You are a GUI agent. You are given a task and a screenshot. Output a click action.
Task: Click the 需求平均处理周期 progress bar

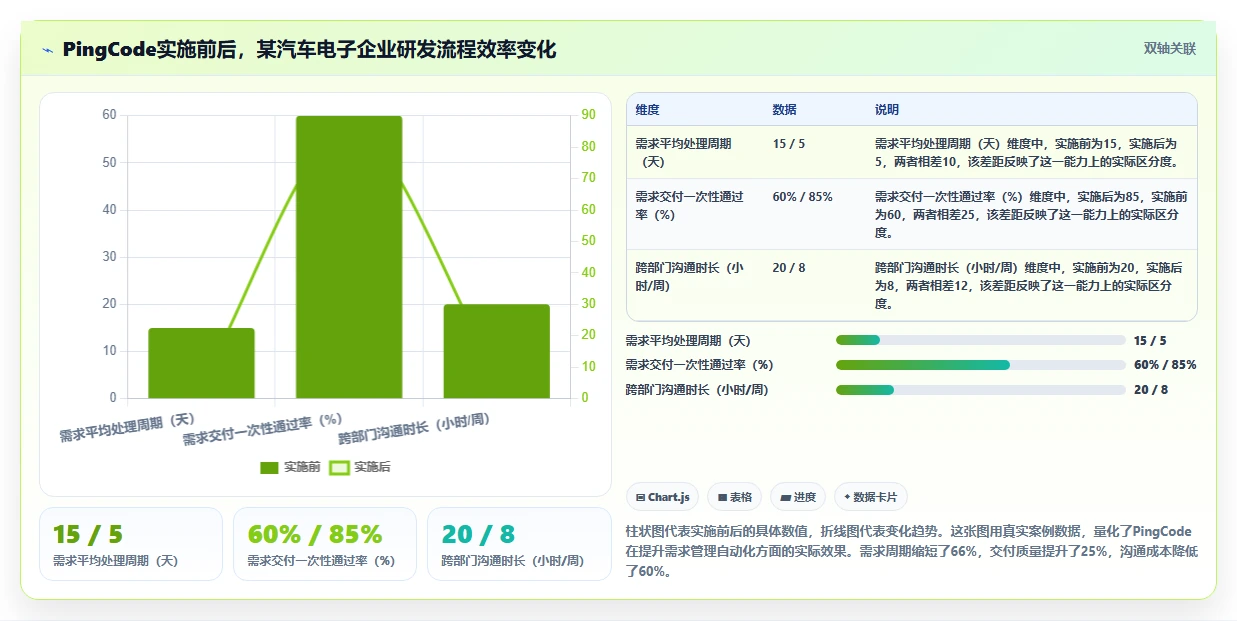click(980, 340)
